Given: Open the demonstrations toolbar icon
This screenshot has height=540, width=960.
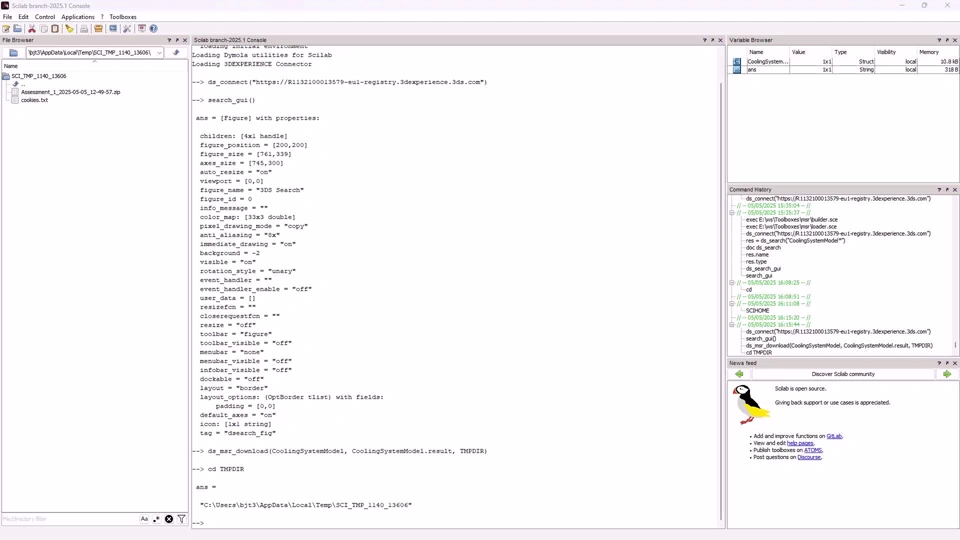Looking at the screenshot, I should click(141, 29).
